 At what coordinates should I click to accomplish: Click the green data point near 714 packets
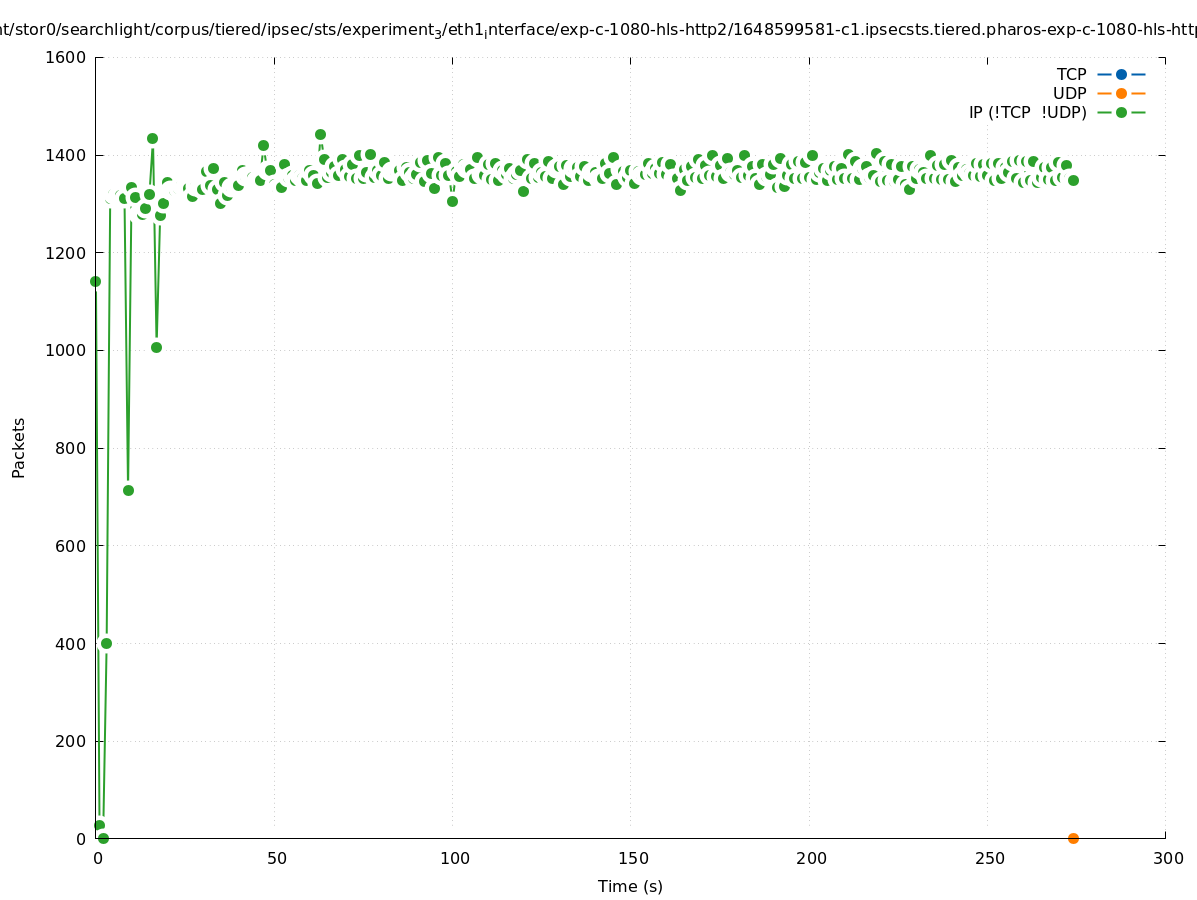(128, 490)
